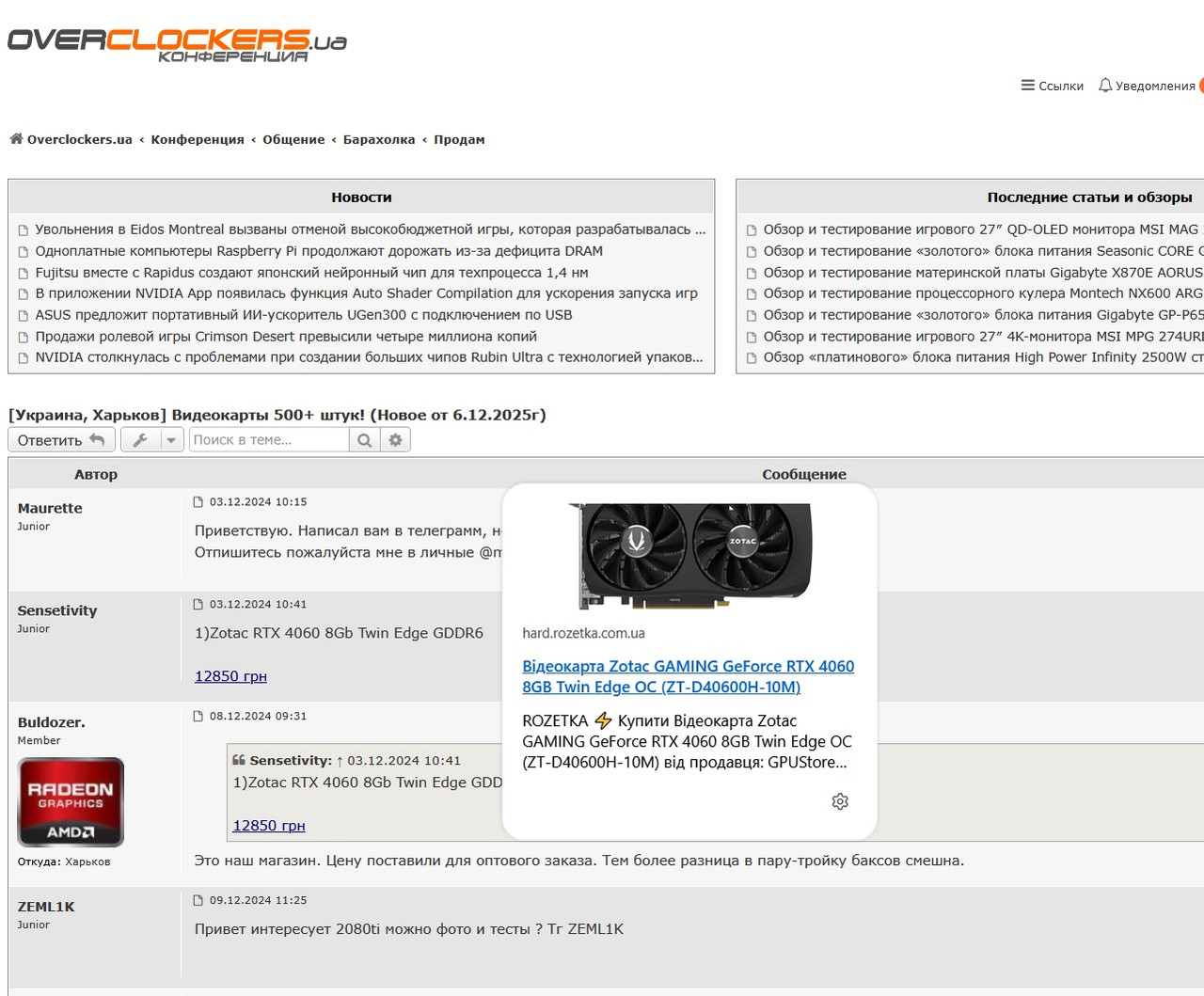Click the Overclockers.ua конференция logo
Viewport: 1204px width, 996px height.
(177, 44)
